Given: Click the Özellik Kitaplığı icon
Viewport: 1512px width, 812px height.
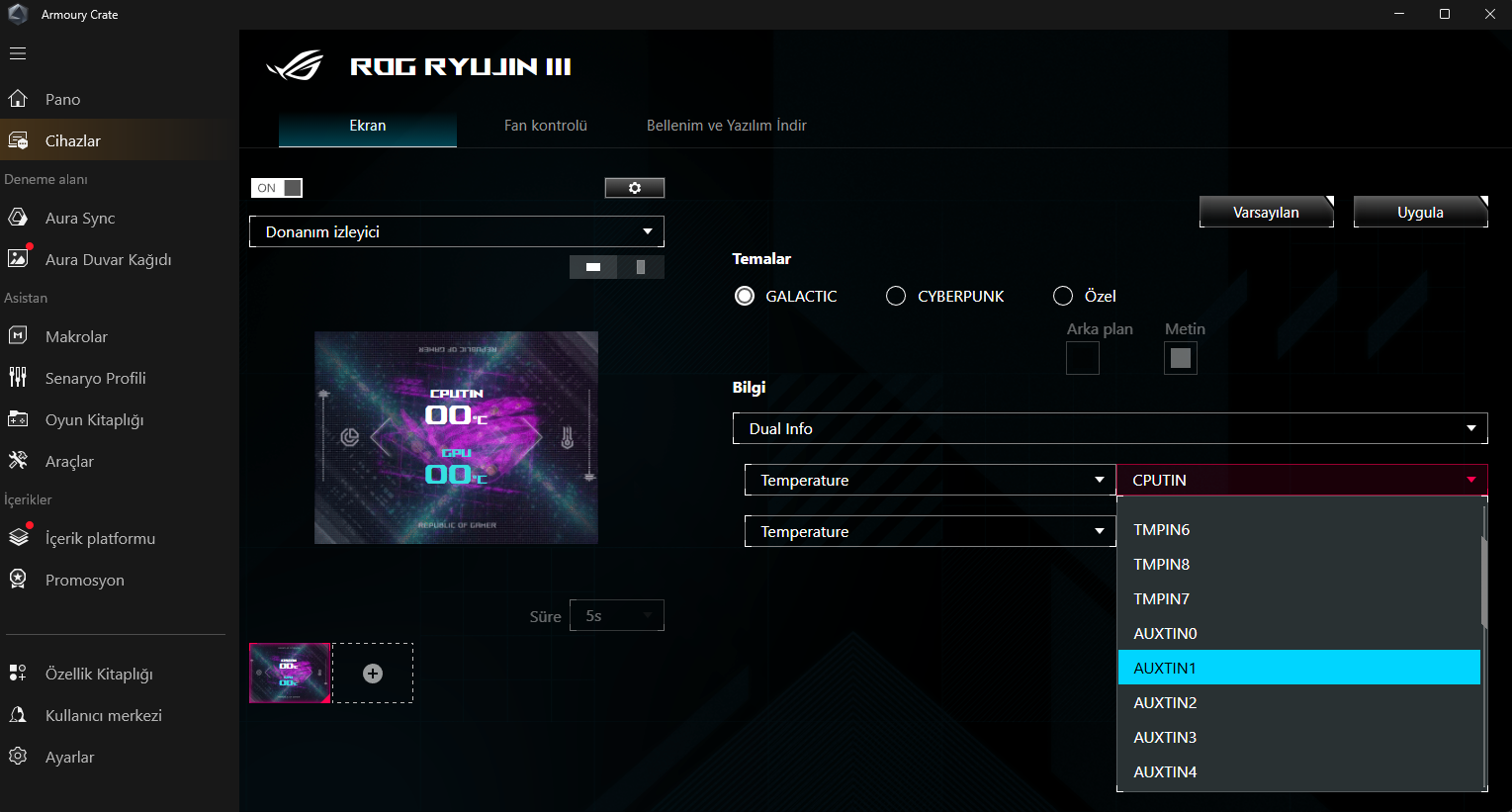Looking at the screenshot, I should pos(18,674).
